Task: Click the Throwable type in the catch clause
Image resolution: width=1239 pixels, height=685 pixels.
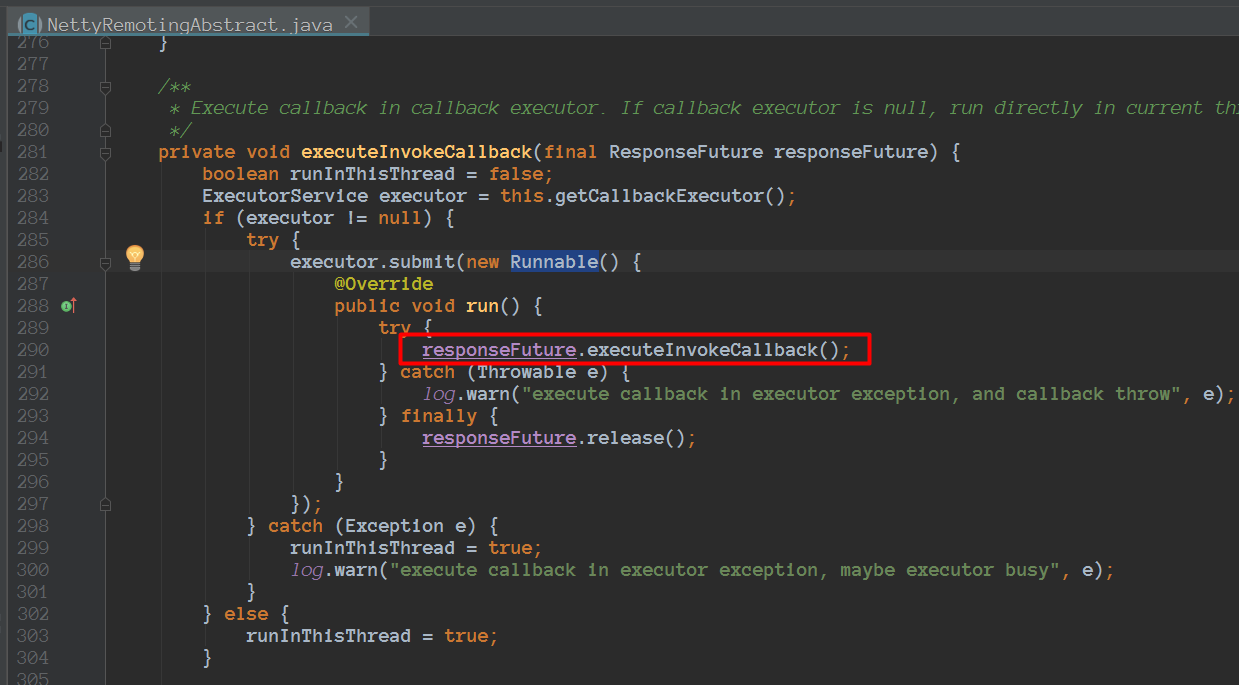Action: (x=526, y=372)
